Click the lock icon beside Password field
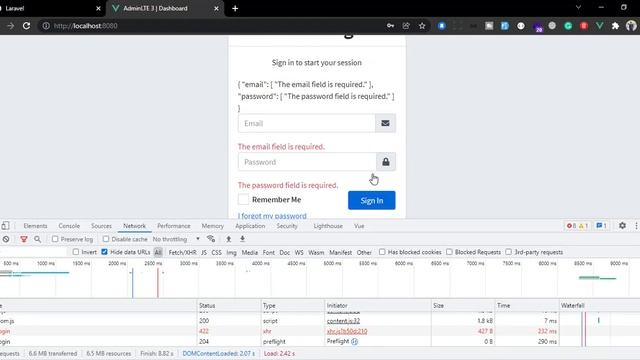The height and width of the screenshot is (360, 640). pos(386,162)
